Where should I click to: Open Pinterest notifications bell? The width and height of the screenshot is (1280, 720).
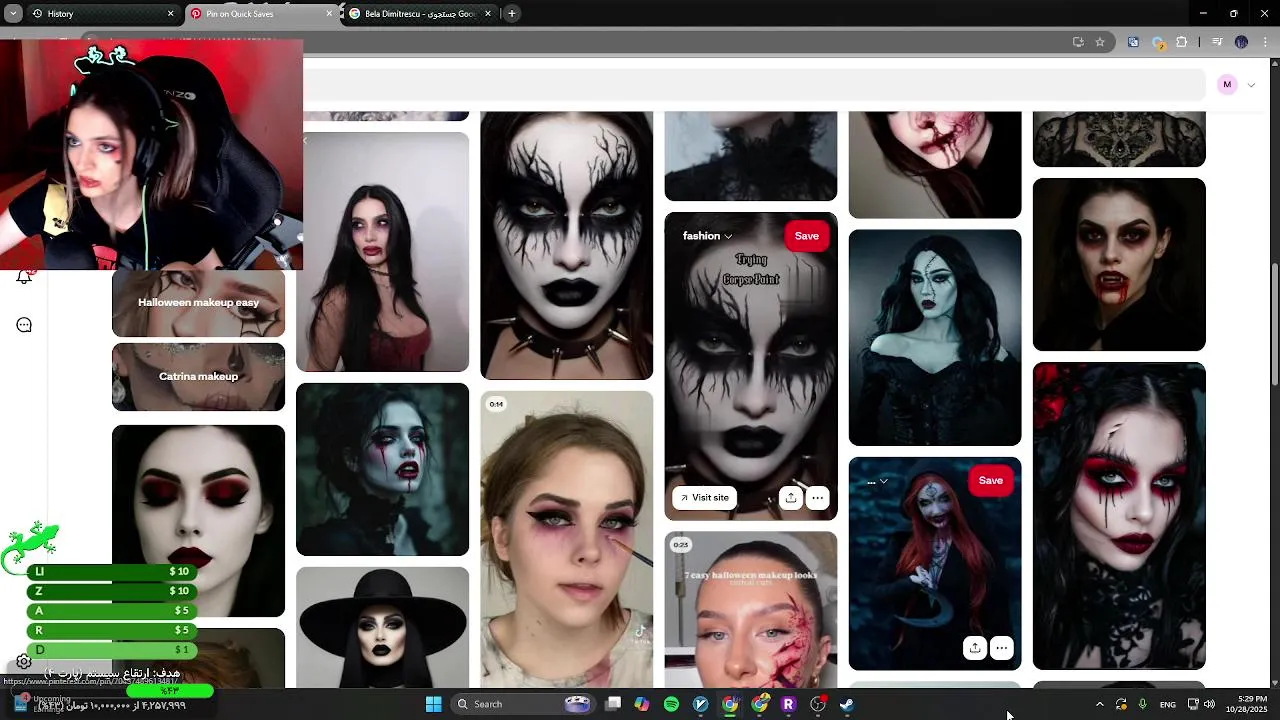pos(24,277)
